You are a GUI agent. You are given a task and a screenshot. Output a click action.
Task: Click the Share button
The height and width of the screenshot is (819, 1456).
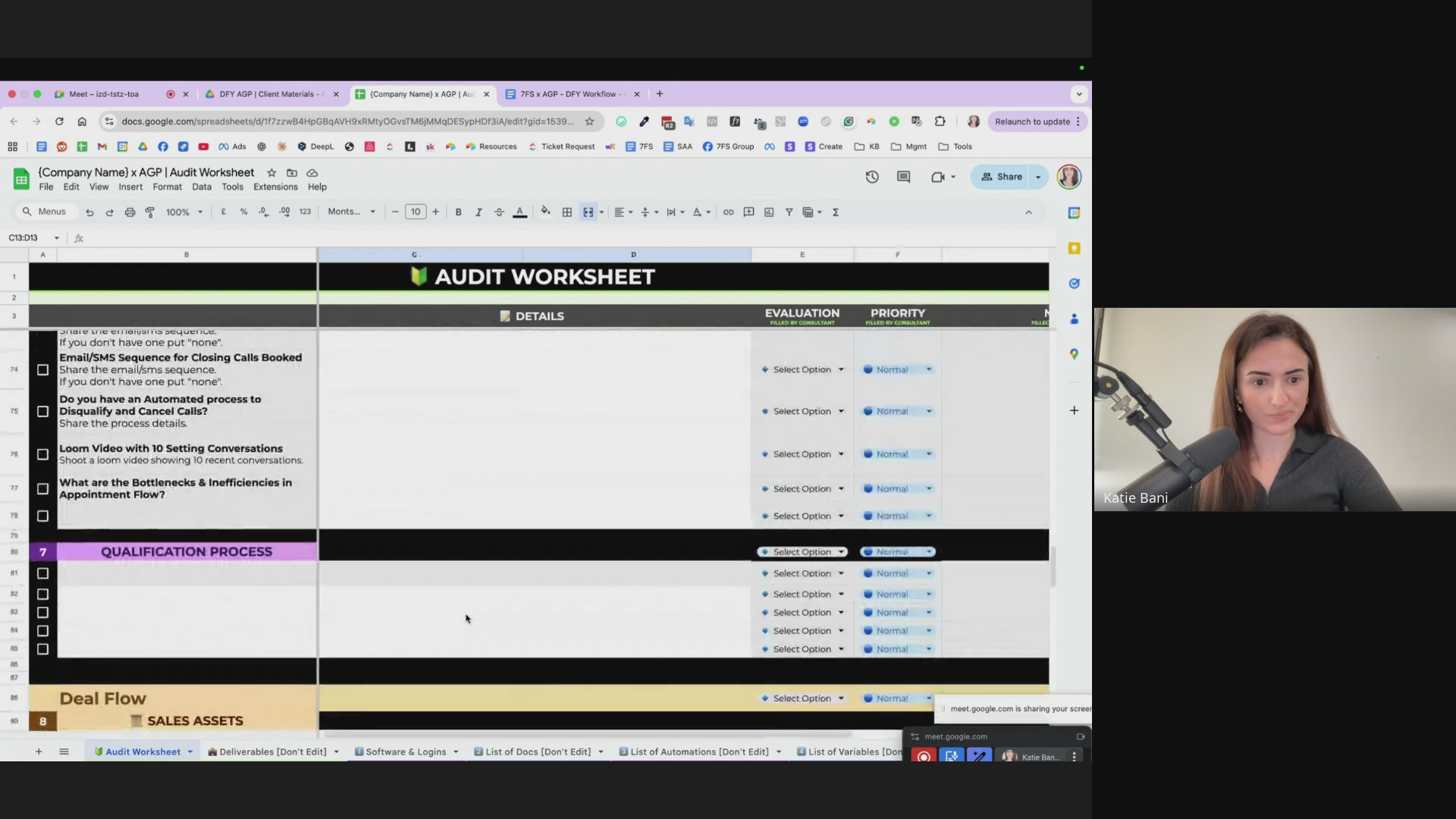tap(1002, 177)
